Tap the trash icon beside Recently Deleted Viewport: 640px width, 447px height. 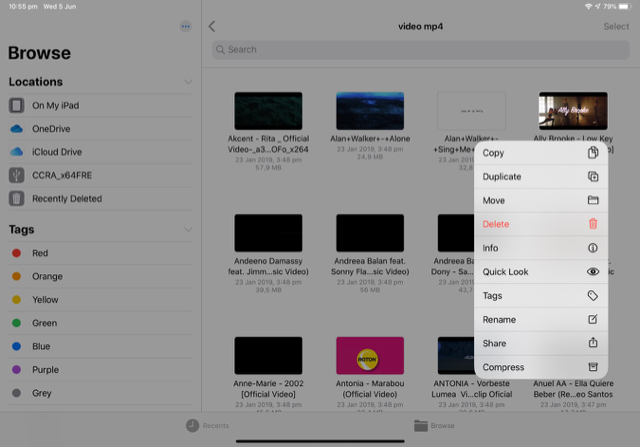pos(16,198)
